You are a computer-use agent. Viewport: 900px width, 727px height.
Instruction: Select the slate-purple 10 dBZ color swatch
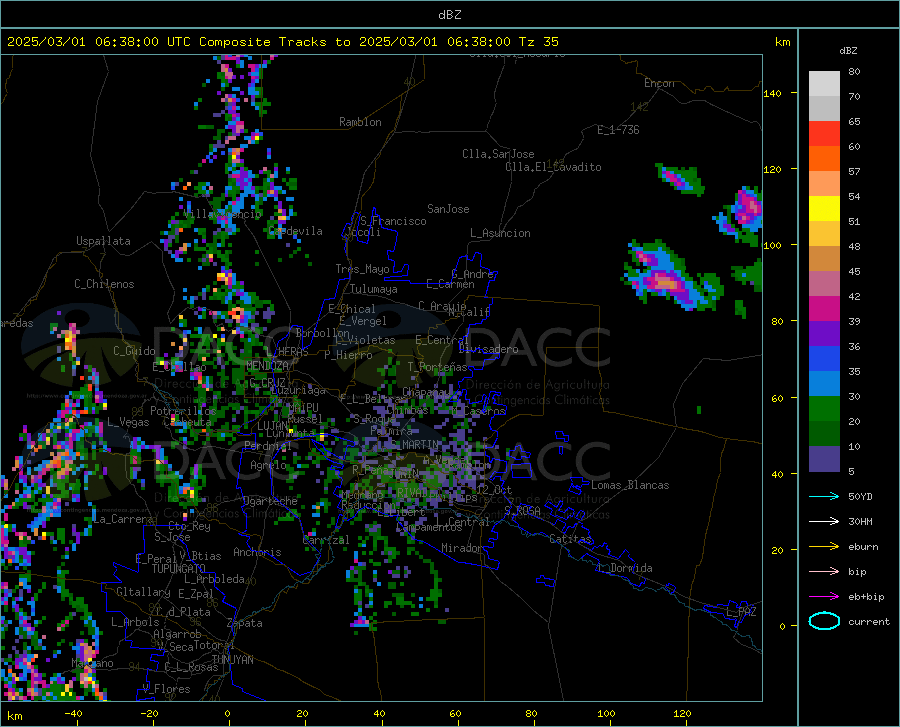pyautogui.click(x=824, y=458)
